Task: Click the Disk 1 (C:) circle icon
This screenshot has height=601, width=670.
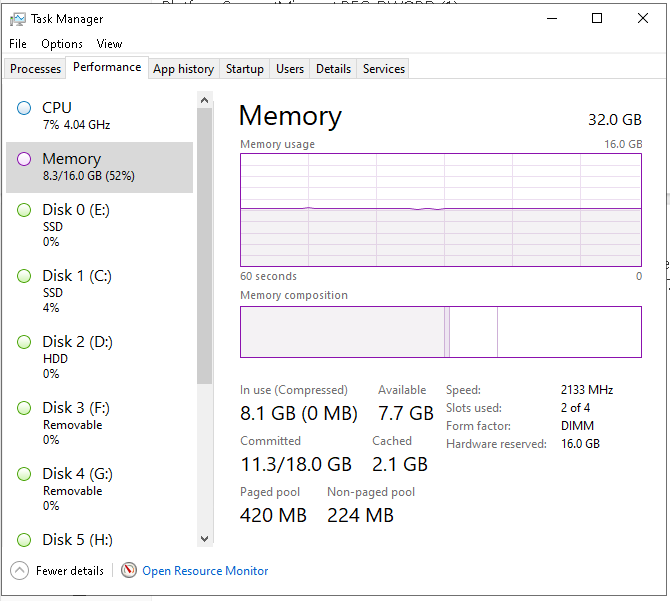Action: tap(24, 276)
